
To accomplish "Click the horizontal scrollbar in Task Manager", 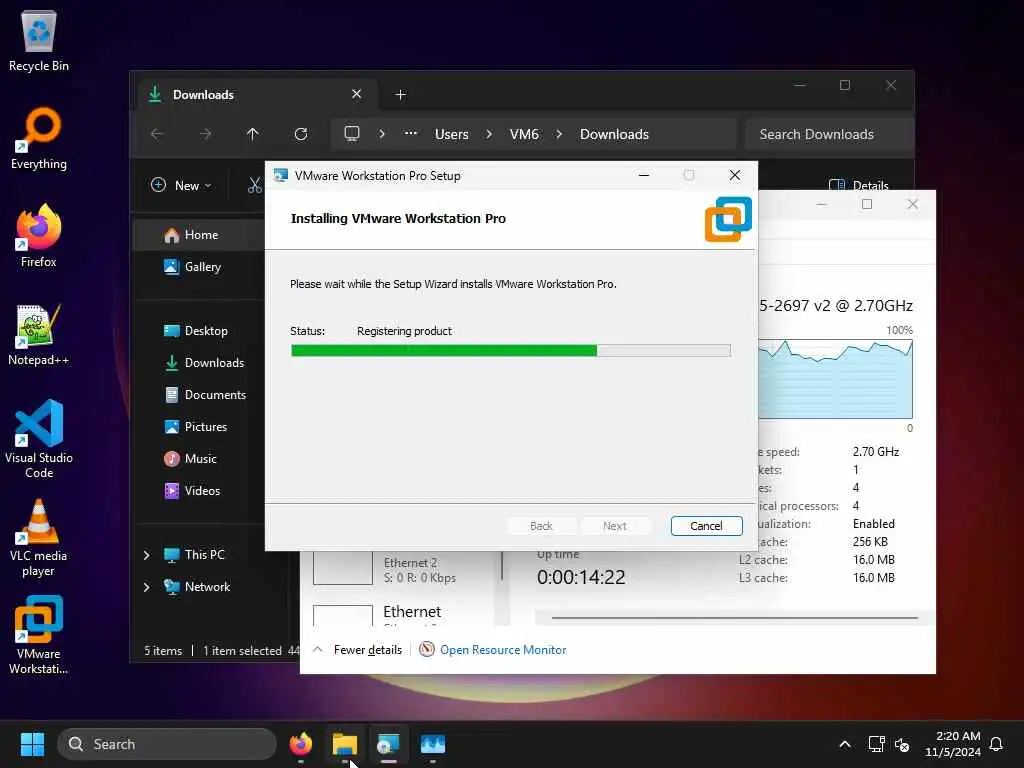I will click(735, 617).
